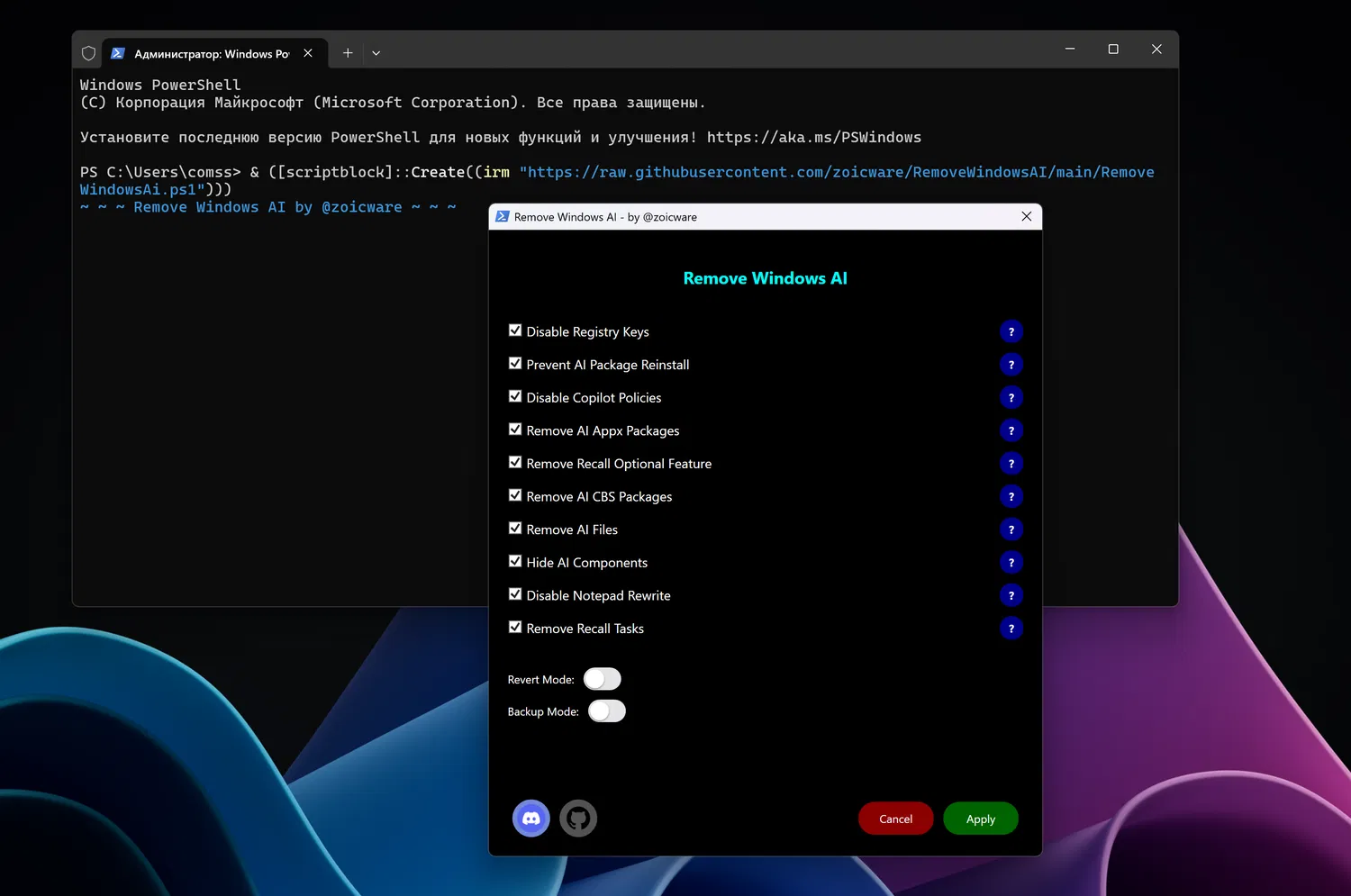This screenshot has height=896, width=1351.
Task: Click the 'Backup Mode:' label
Action: pos(543,712)
